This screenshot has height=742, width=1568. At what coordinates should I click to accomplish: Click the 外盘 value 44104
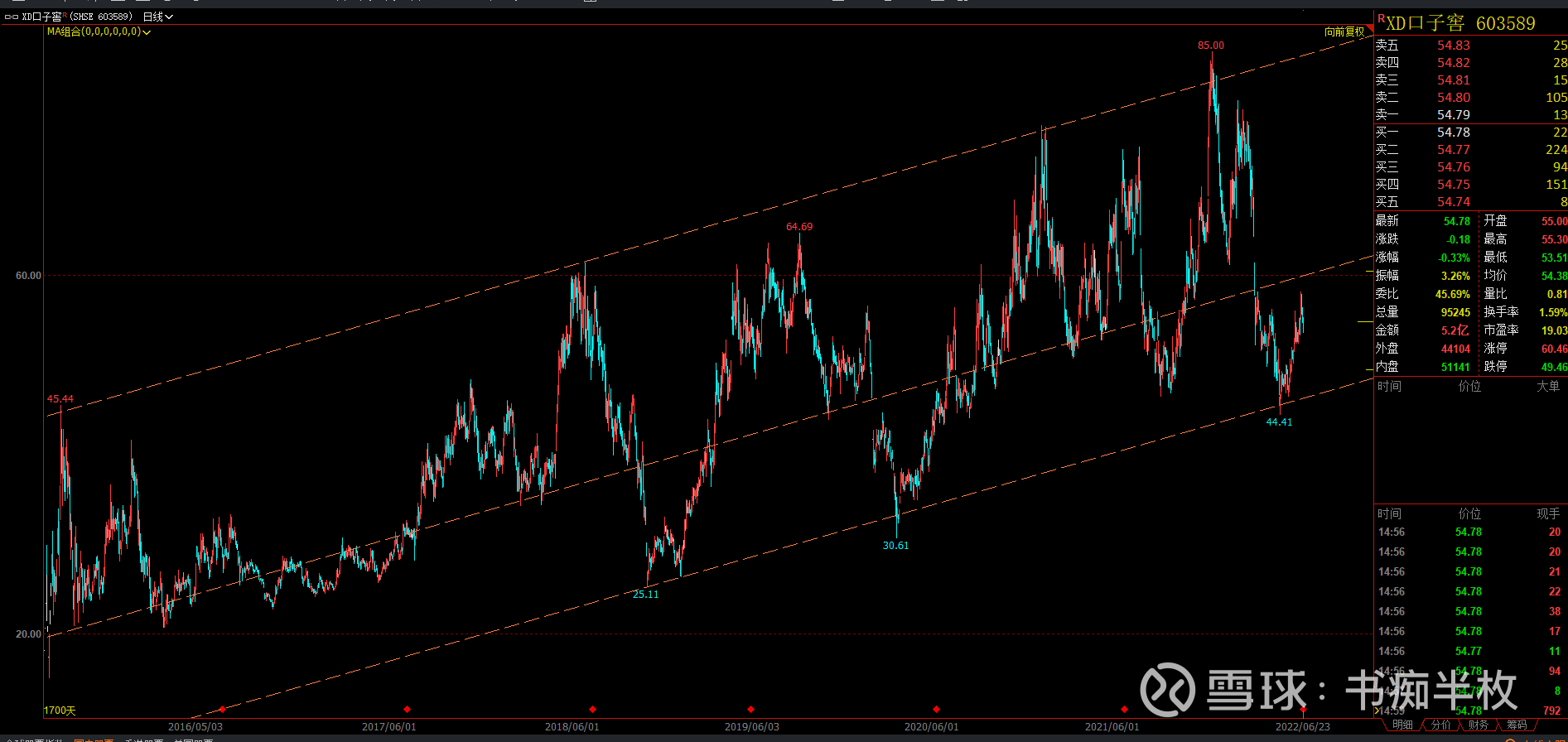pos(1455,349)
